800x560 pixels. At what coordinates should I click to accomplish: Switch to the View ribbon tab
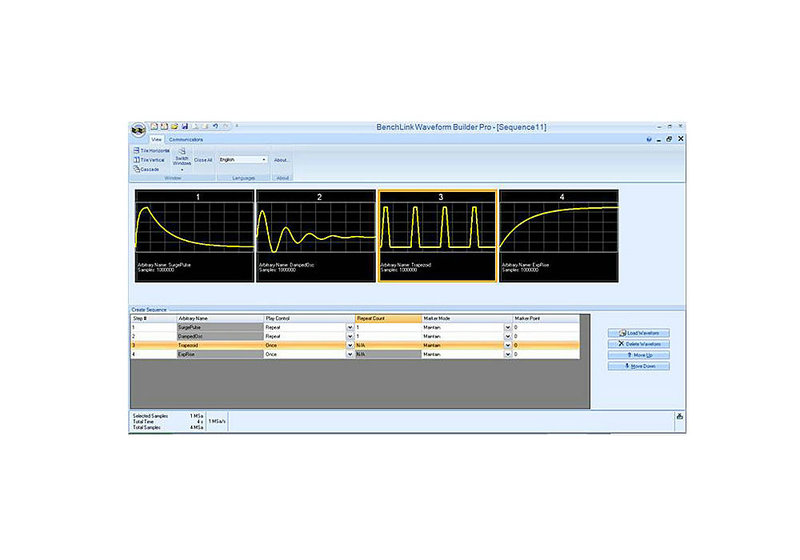[156, 139]
